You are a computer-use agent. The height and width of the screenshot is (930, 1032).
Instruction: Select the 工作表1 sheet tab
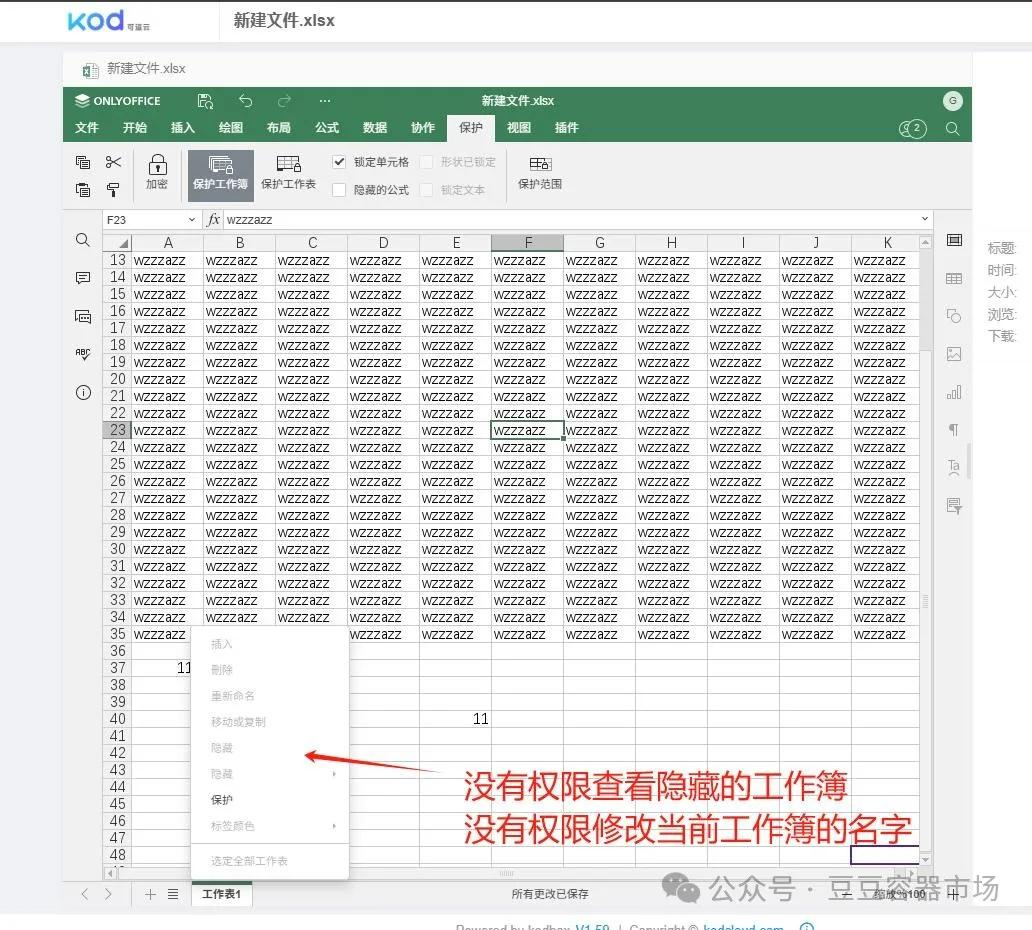coord(222,894)
